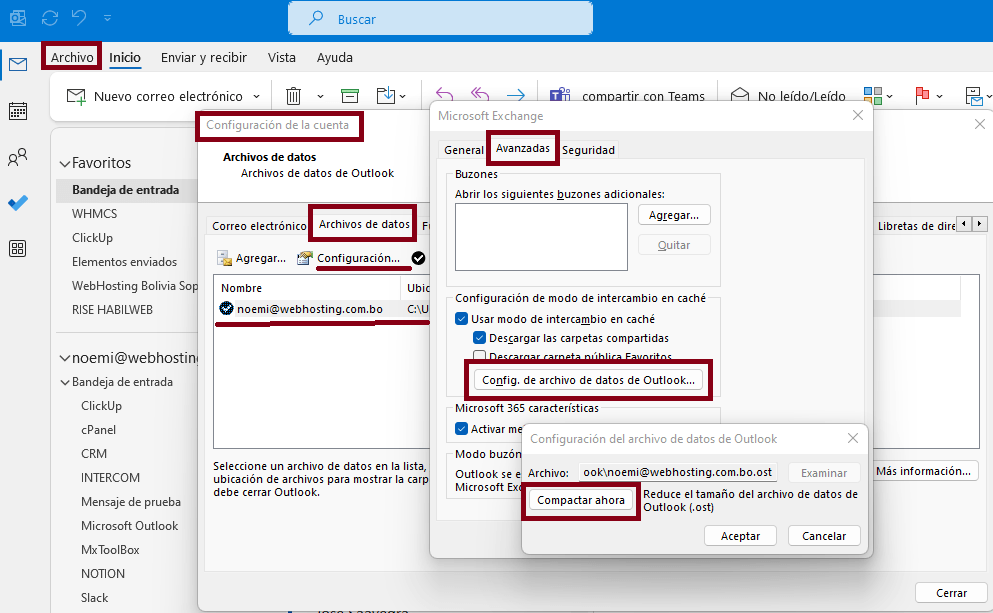This screenshot has height=613, width=993.
Task: Click the Archivo path text field
Action: (678, 472)
